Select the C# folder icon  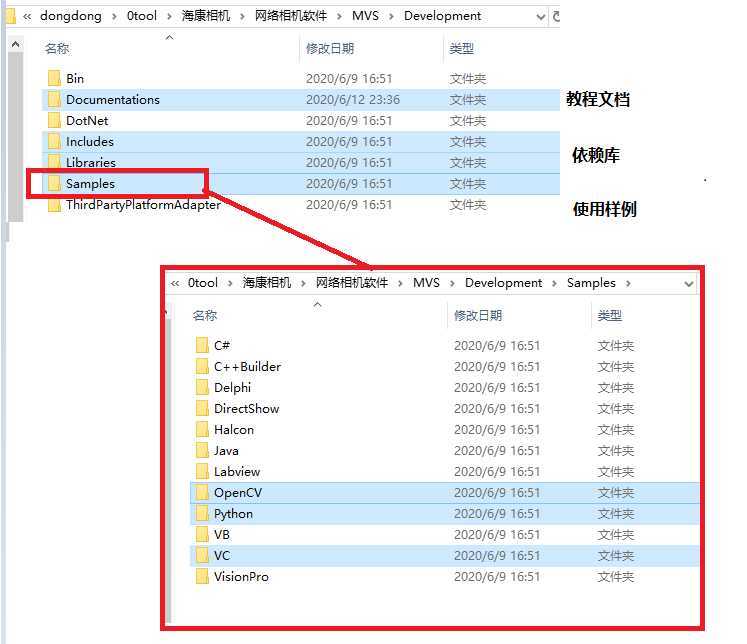click(202, 345)
